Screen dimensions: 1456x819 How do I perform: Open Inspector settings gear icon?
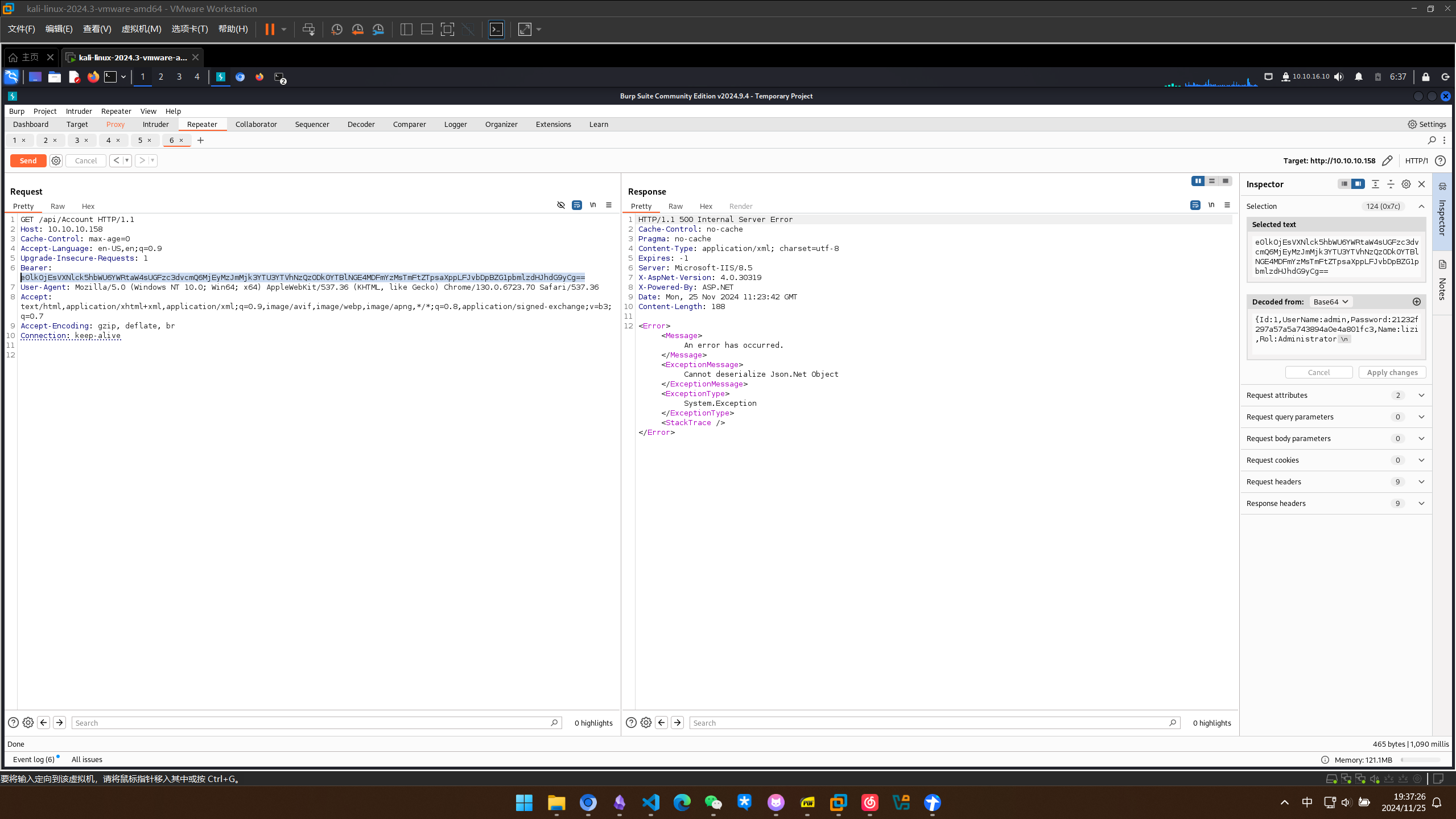point(1406,184)
